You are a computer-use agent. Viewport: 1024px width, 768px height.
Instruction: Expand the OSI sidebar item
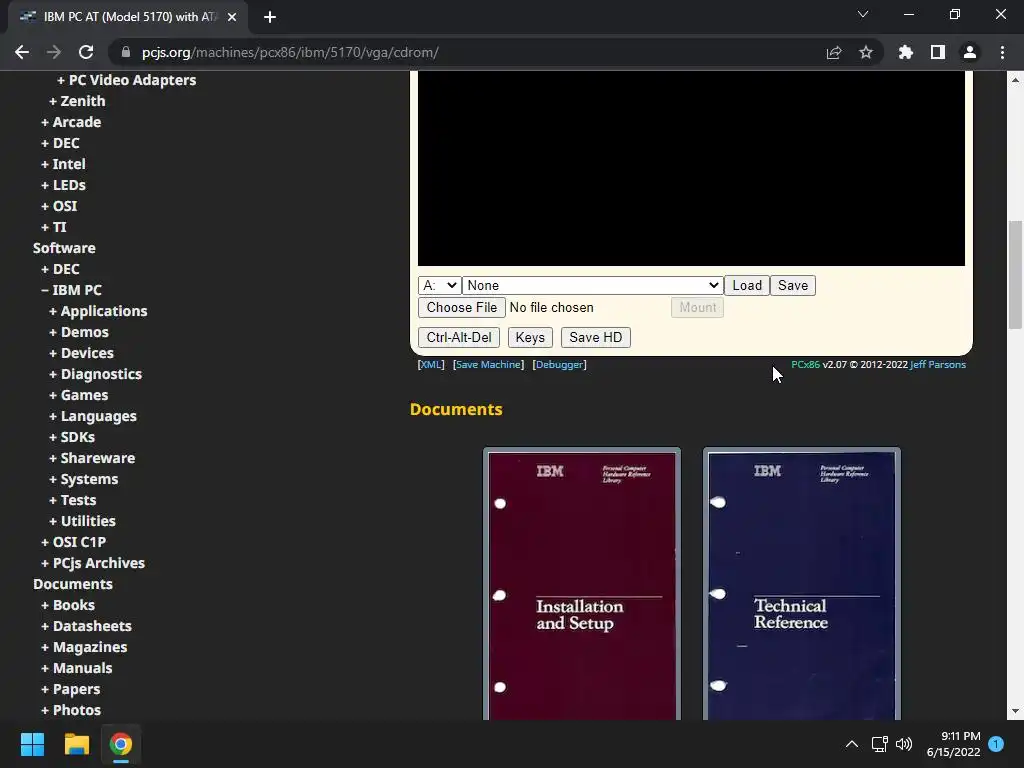(59, 206)
